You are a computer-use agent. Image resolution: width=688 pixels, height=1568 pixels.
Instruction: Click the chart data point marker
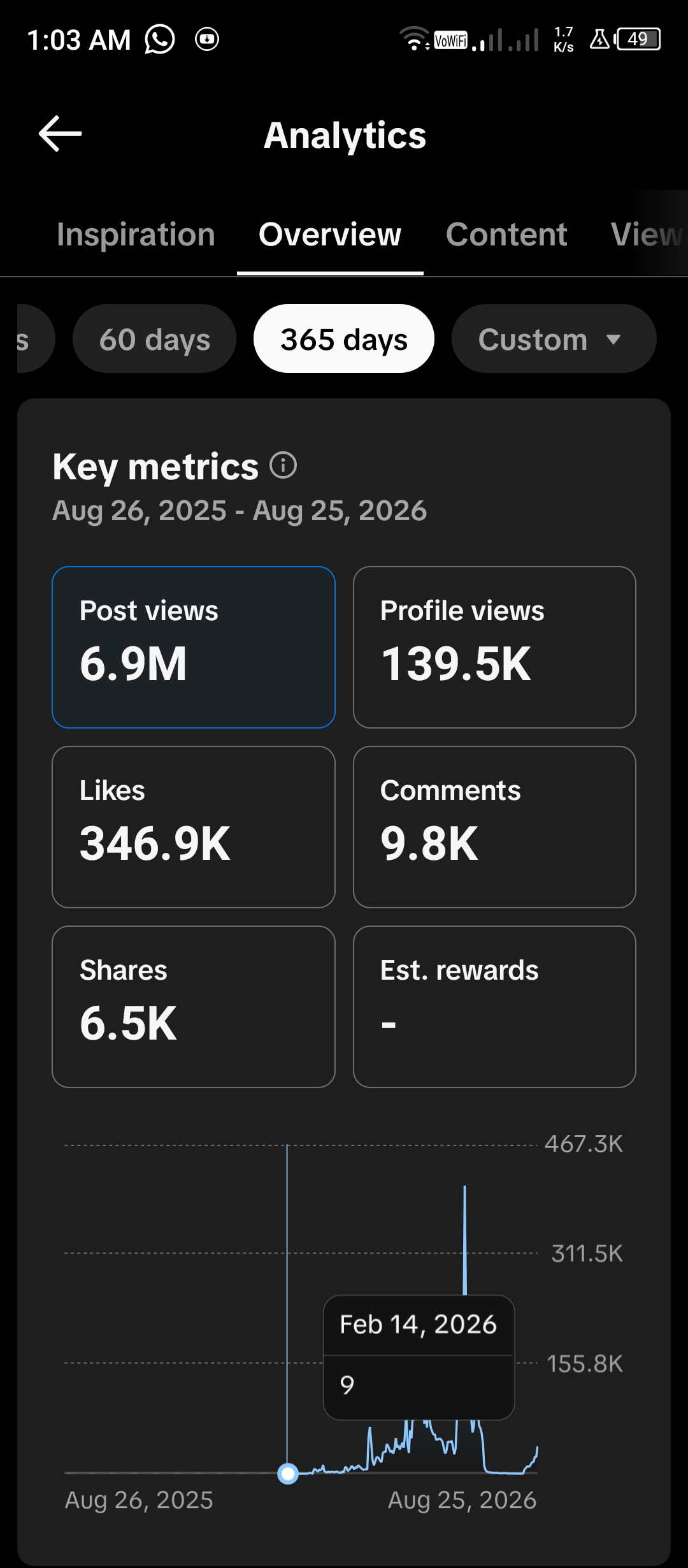[288, 1473]
